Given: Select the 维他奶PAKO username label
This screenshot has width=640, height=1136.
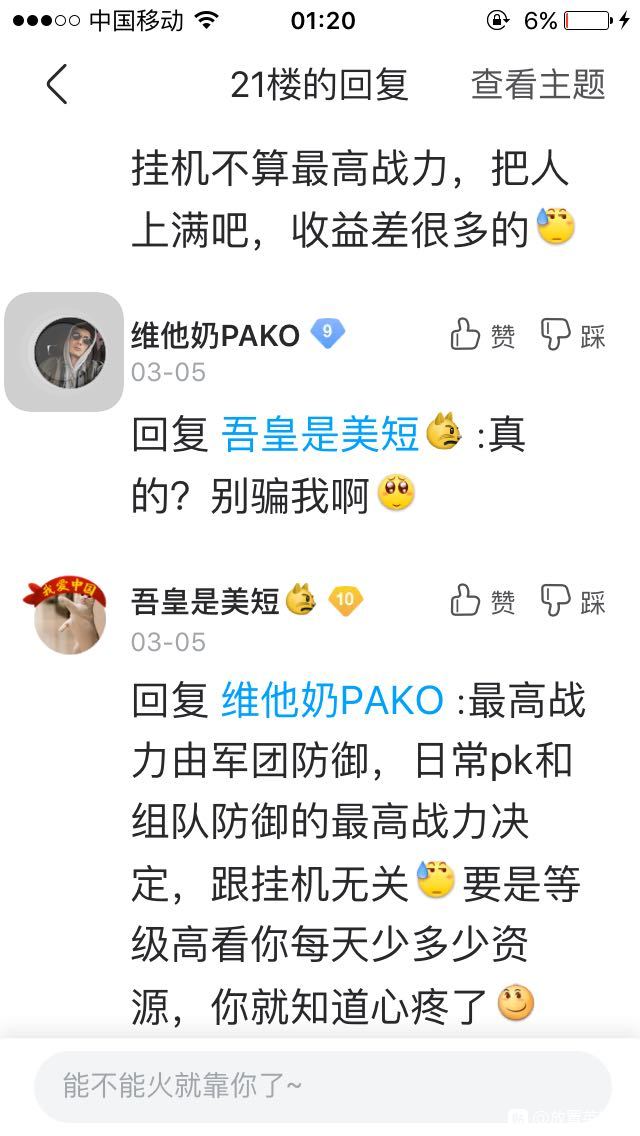Looking at the screenshot, I should pos(215,335).
